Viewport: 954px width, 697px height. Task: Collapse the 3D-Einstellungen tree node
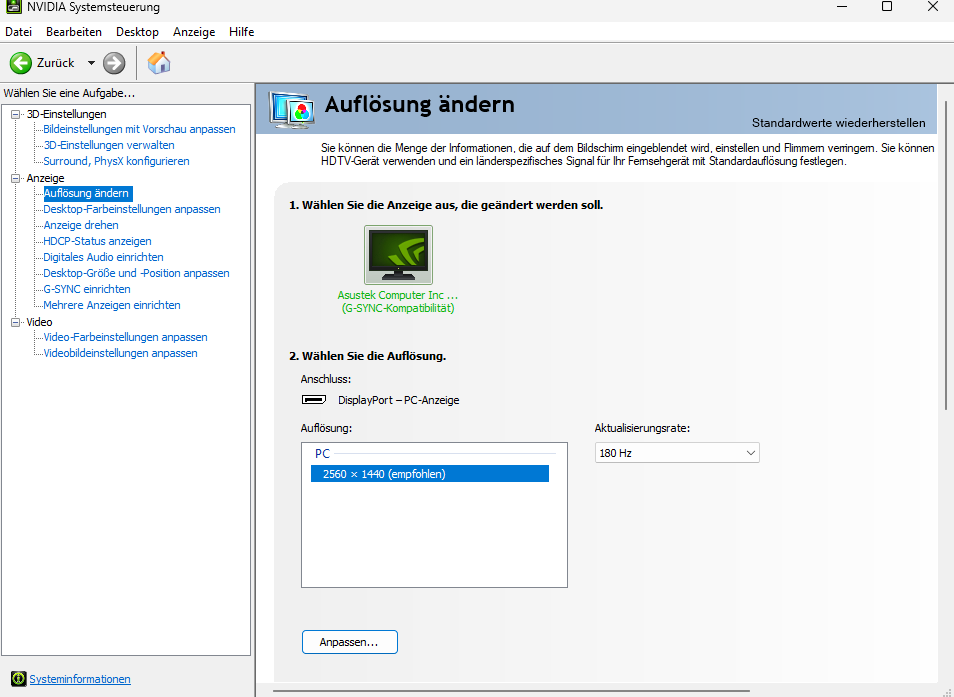[16, 114]
